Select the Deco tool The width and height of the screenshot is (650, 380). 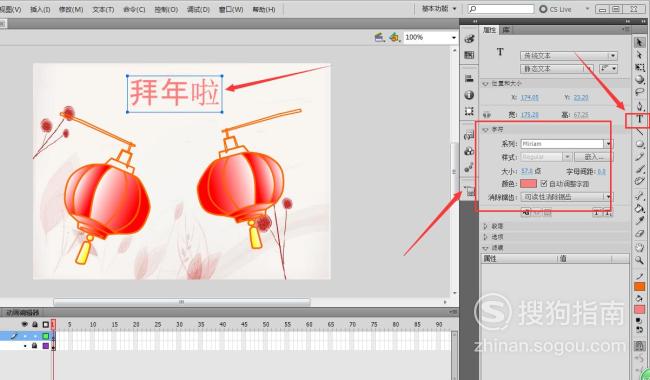[x=639, y=181]
